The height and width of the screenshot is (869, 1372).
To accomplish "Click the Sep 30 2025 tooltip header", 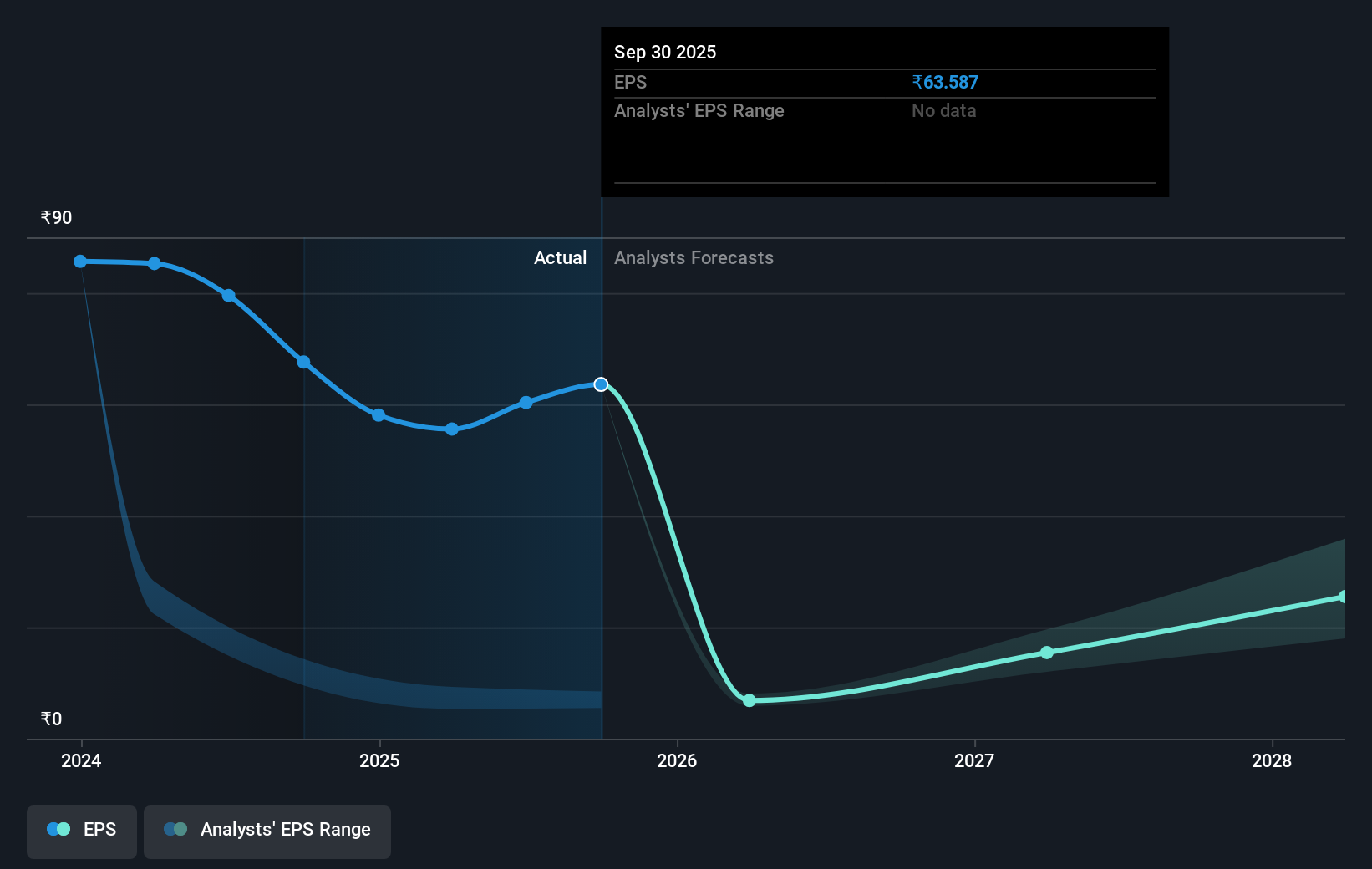I will click(665, 52).
